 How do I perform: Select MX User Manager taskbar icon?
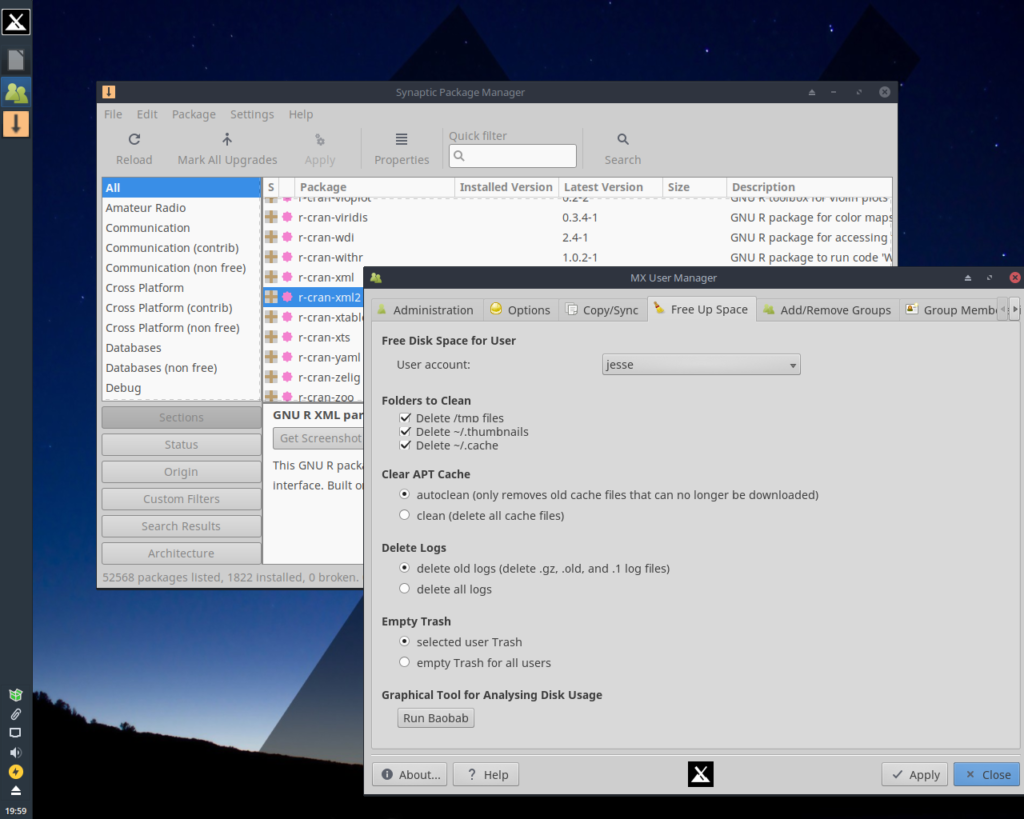coord(16,92)
